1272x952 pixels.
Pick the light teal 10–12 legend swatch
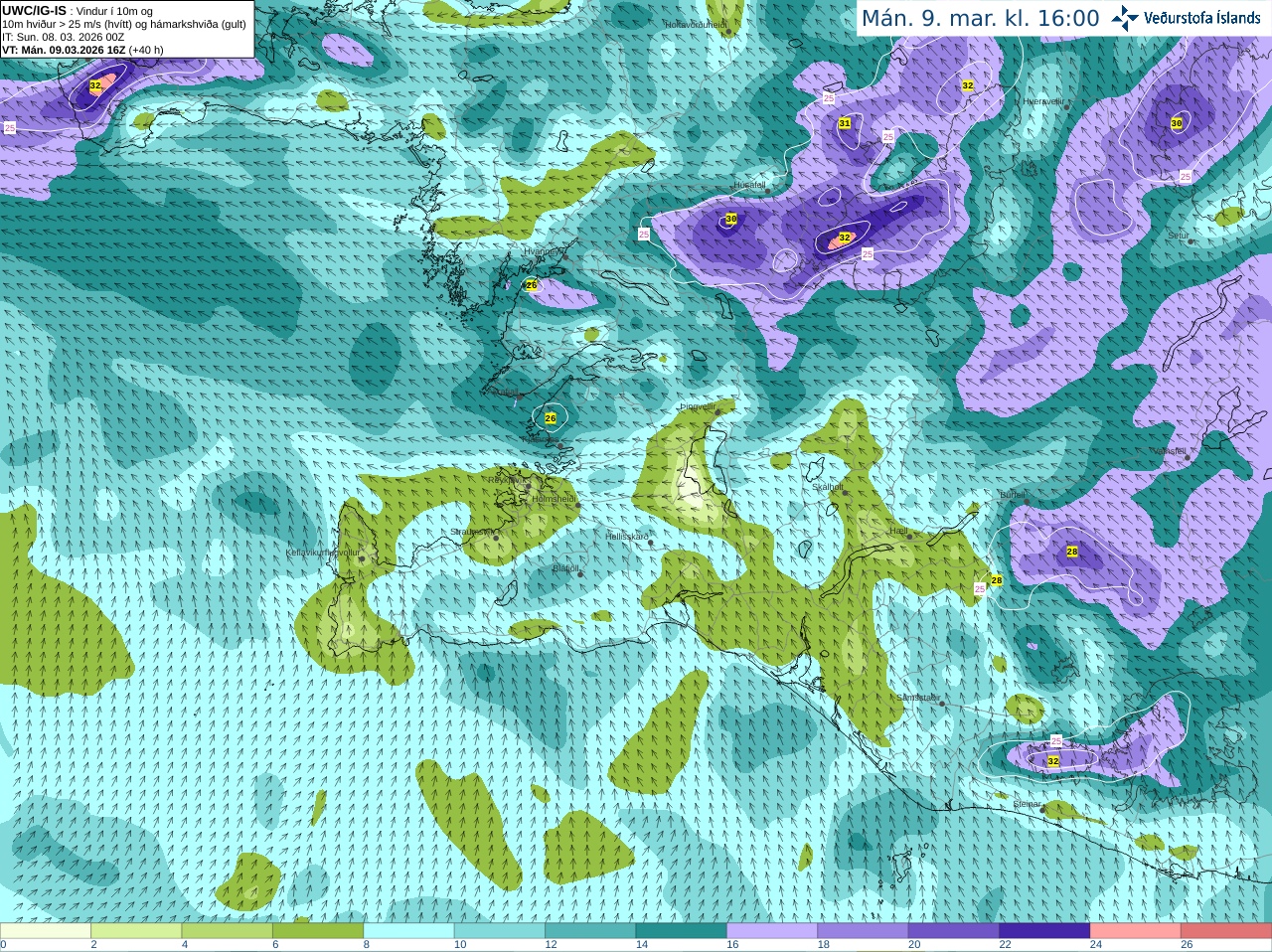tap(500, 931)
